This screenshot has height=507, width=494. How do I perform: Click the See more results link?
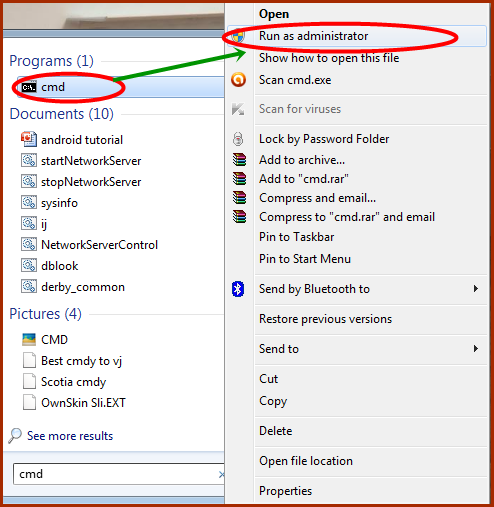click(70, 436)
